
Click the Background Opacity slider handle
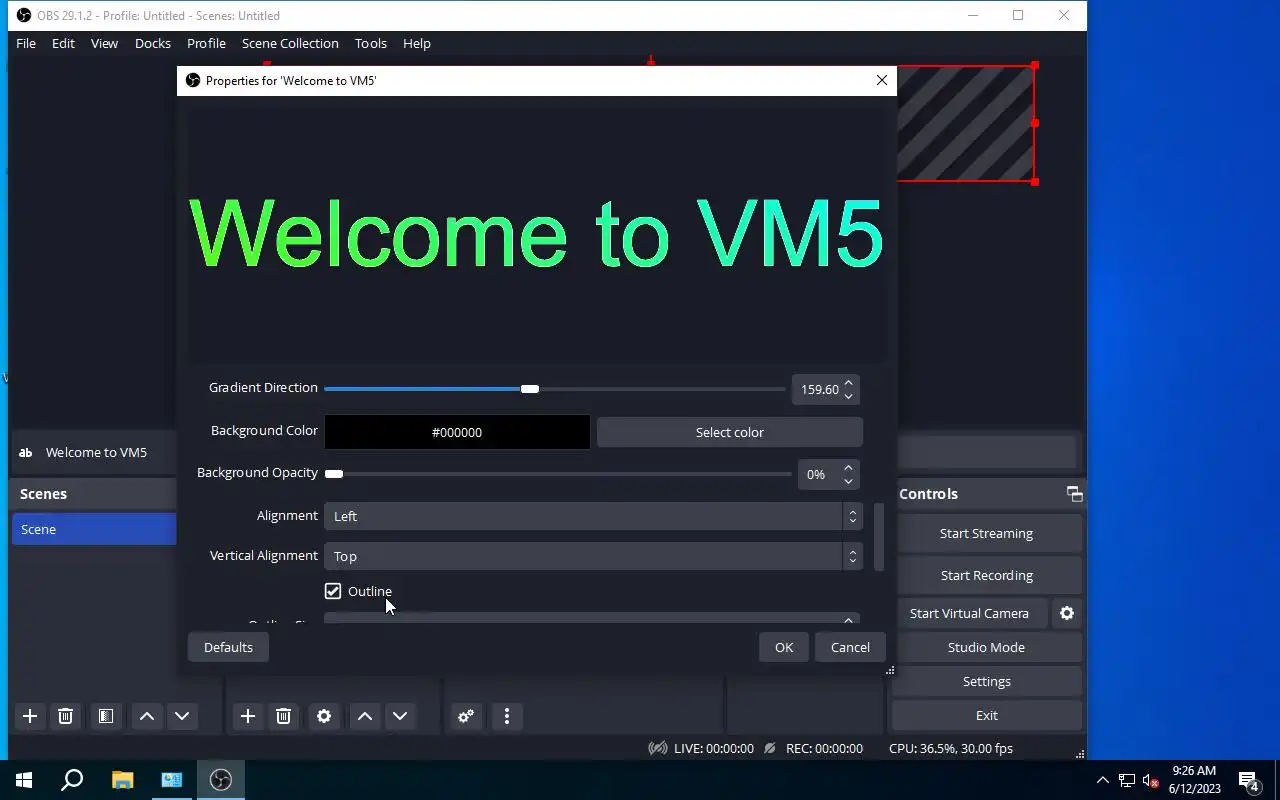(334, 474)
